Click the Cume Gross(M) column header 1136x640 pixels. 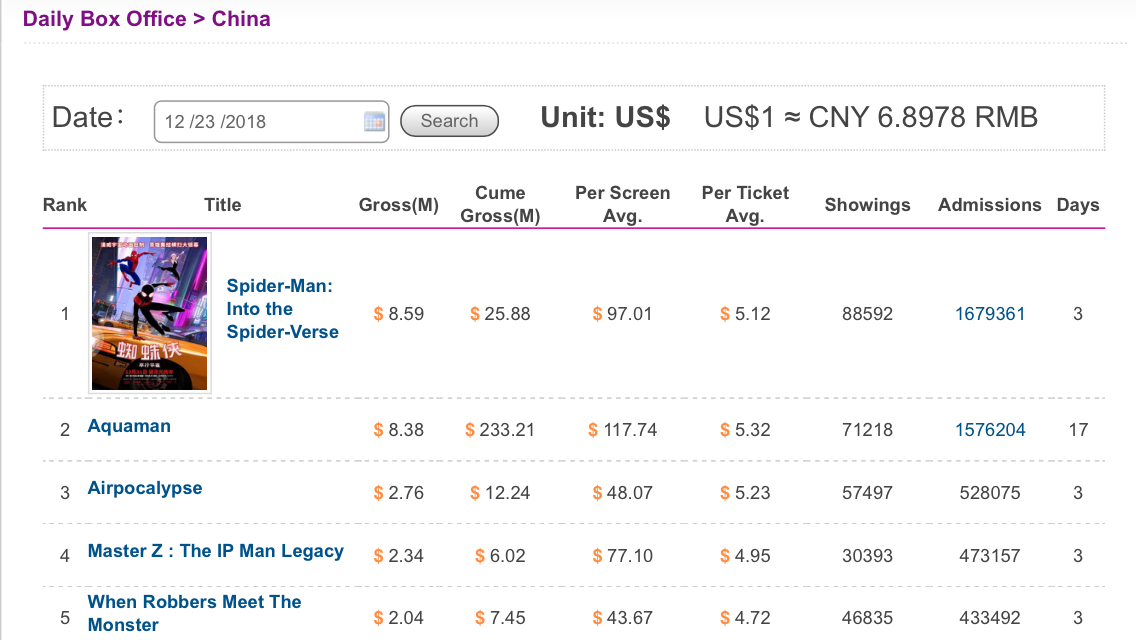(x=500, y=204)
